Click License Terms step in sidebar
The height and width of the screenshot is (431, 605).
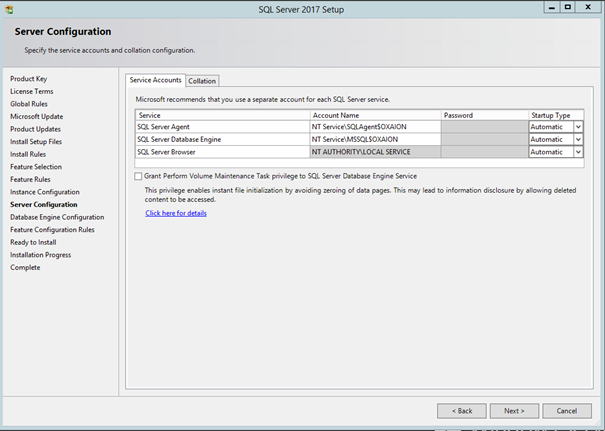point(32,91)
